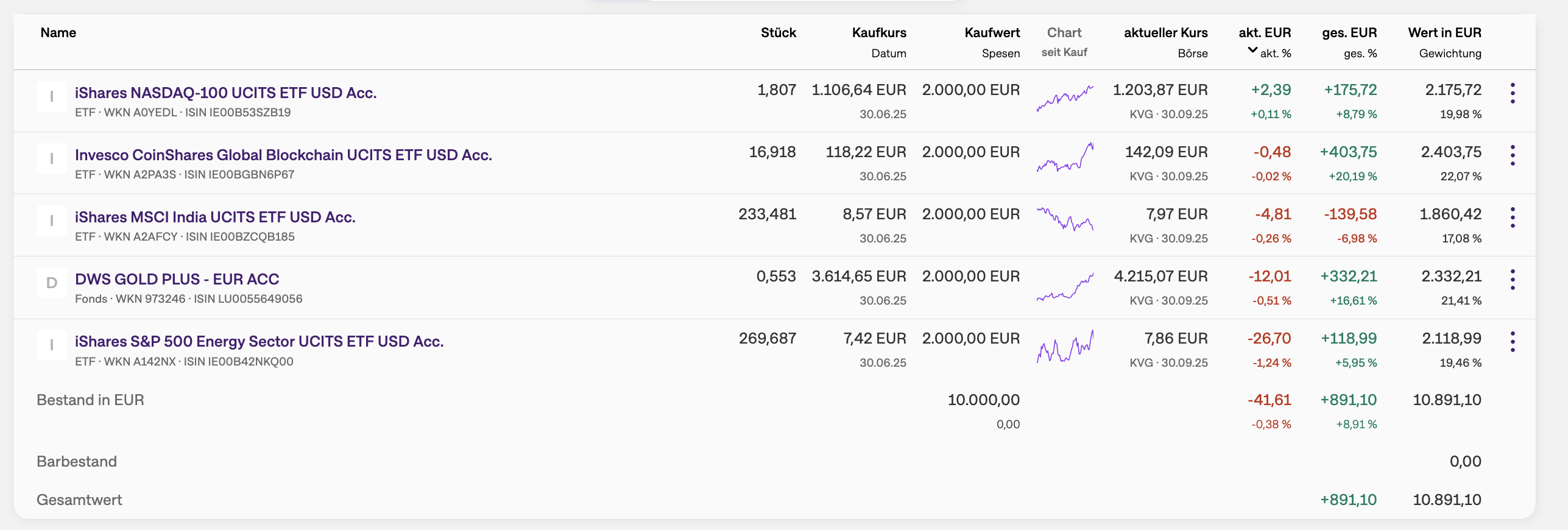Sort table by Name column header
This screenshot has height=530, width=1568.
[58, 33]
